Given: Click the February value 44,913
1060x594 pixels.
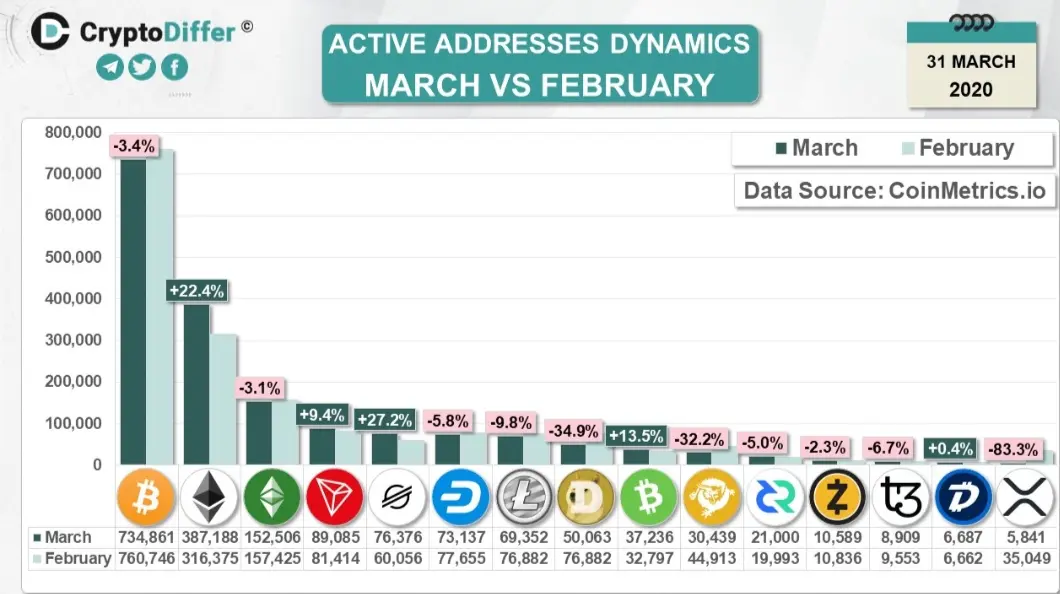Looking at the screenshot, I should (711, 559).
